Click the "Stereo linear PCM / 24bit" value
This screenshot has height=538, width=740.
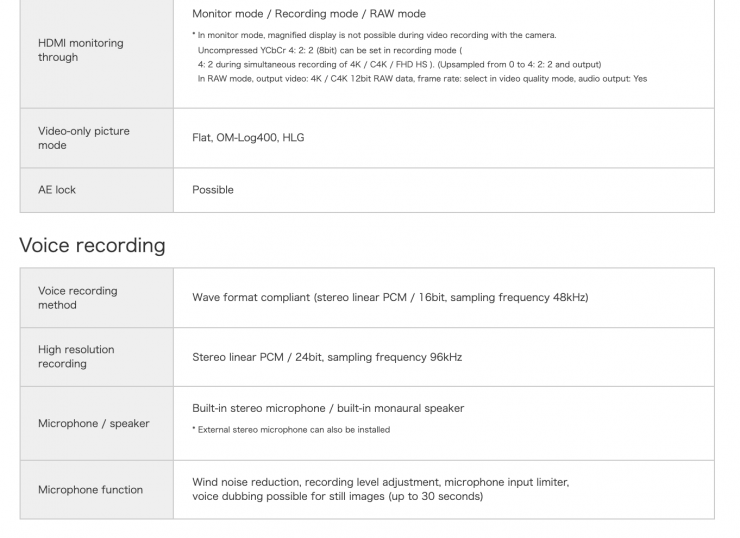click(327, 357)
